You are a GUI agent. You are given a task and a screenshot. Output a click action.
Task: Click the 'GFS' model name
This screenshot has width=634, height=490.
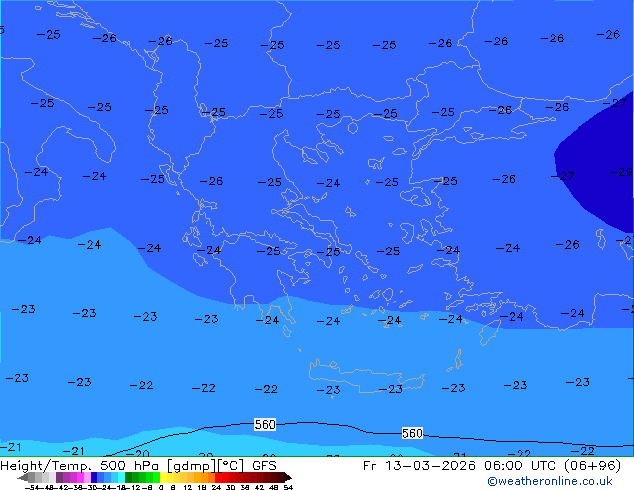tap(264, 466)
